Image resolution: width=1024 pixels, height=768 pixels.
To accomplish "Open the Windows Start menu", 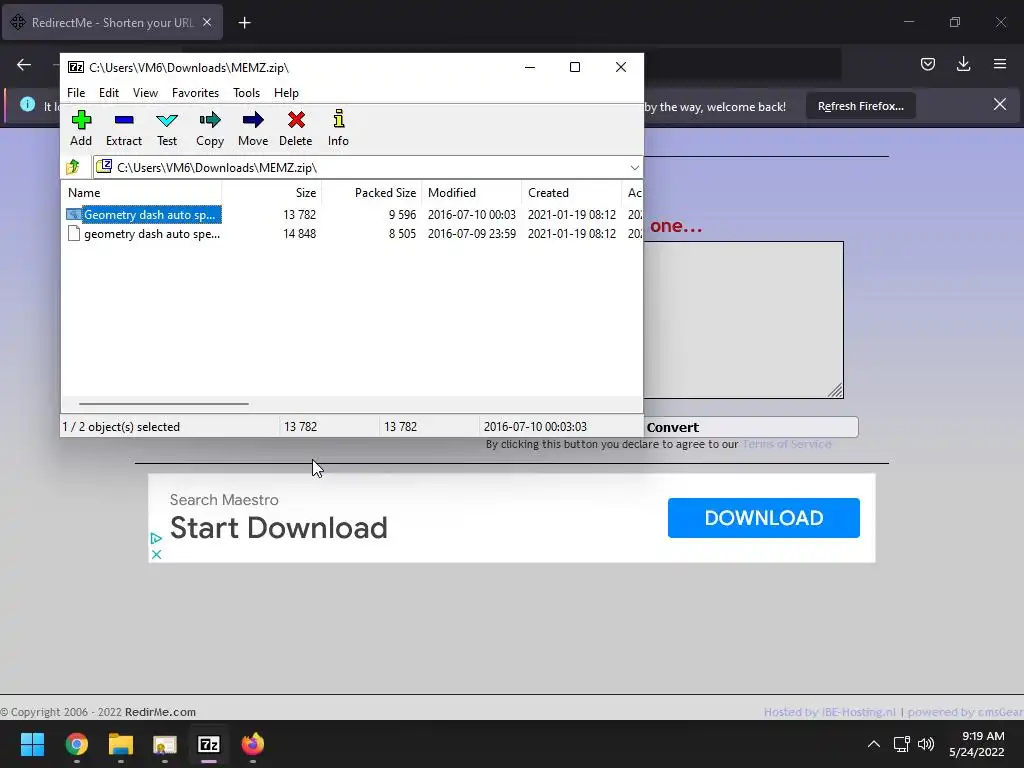I will click(32, 744).
